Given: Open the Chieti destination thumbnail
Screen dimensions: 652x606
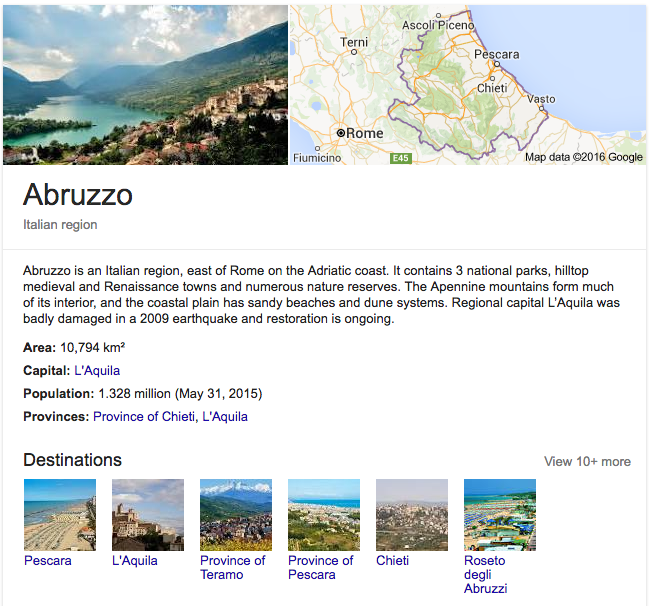Looking at the screenshot, I should point(412,515).
